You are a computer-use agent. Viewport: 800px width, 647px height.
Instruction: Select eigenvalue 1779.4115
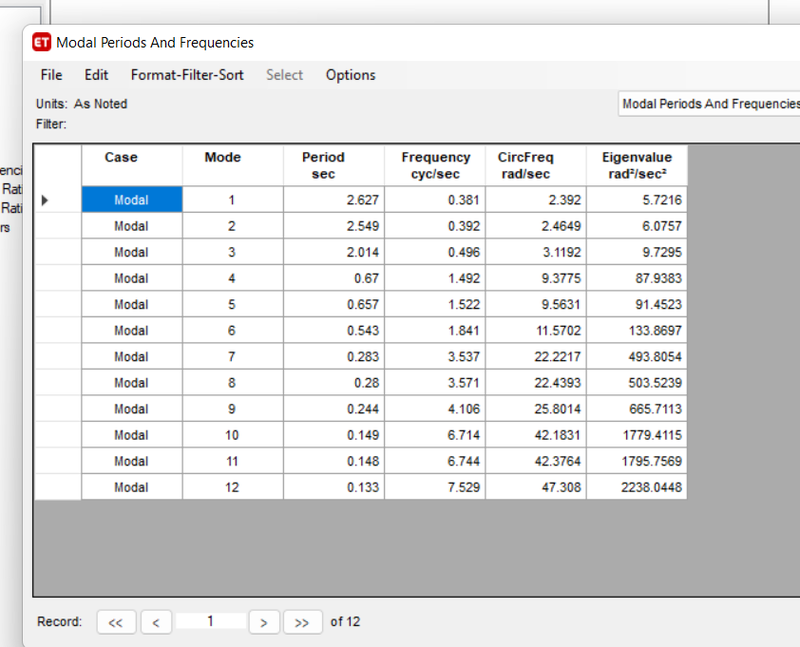pos(637,435)
